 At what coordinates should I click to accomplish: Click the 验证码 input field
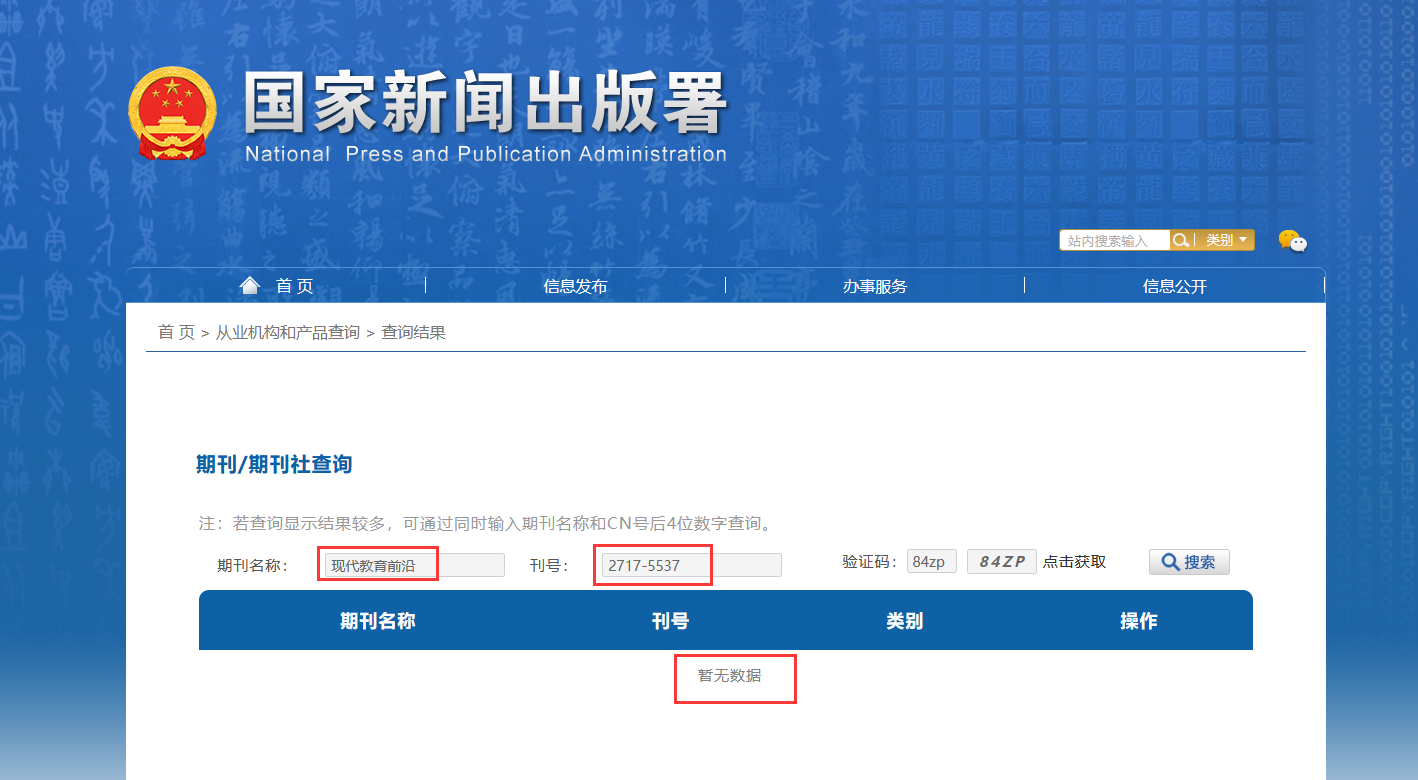pos(932,561)
